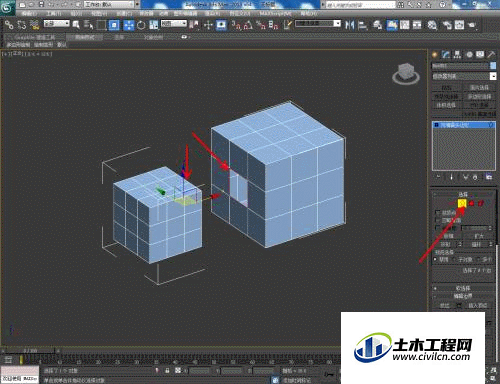Click the object color swatch
500x384 pixels.
tap(493, 66)
